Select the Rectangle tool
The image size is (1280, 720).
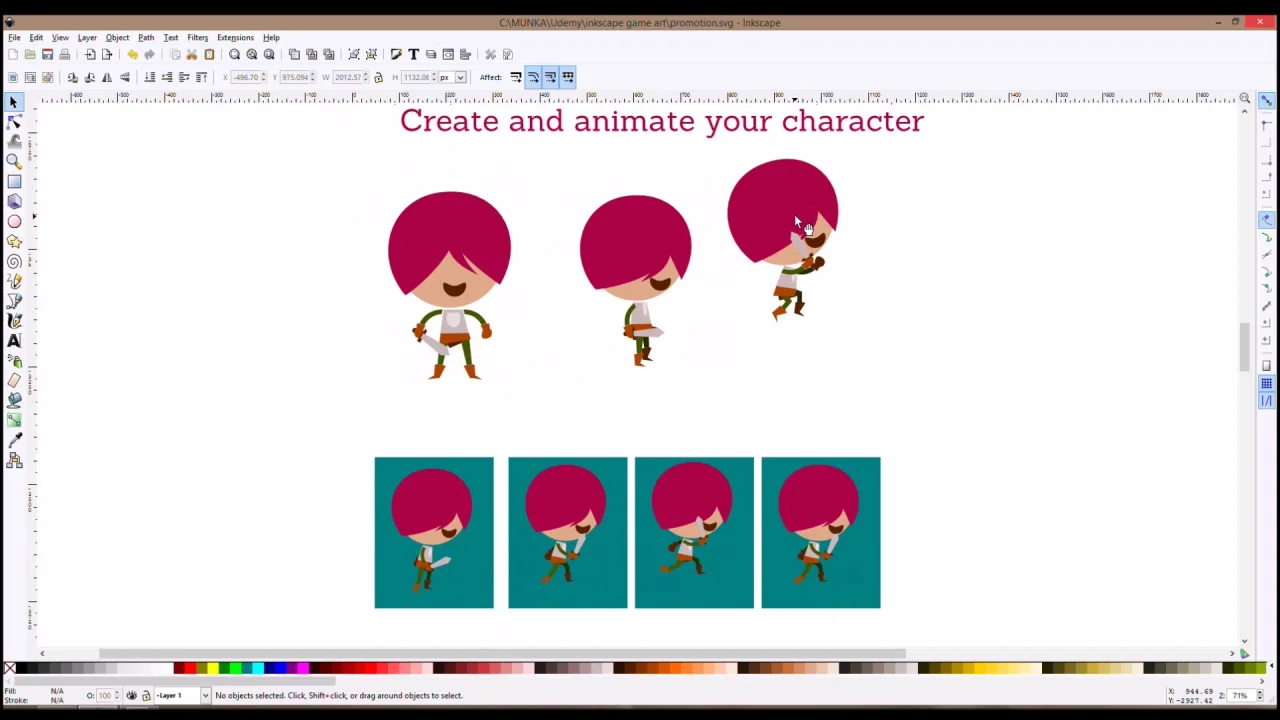click(14, 182)
